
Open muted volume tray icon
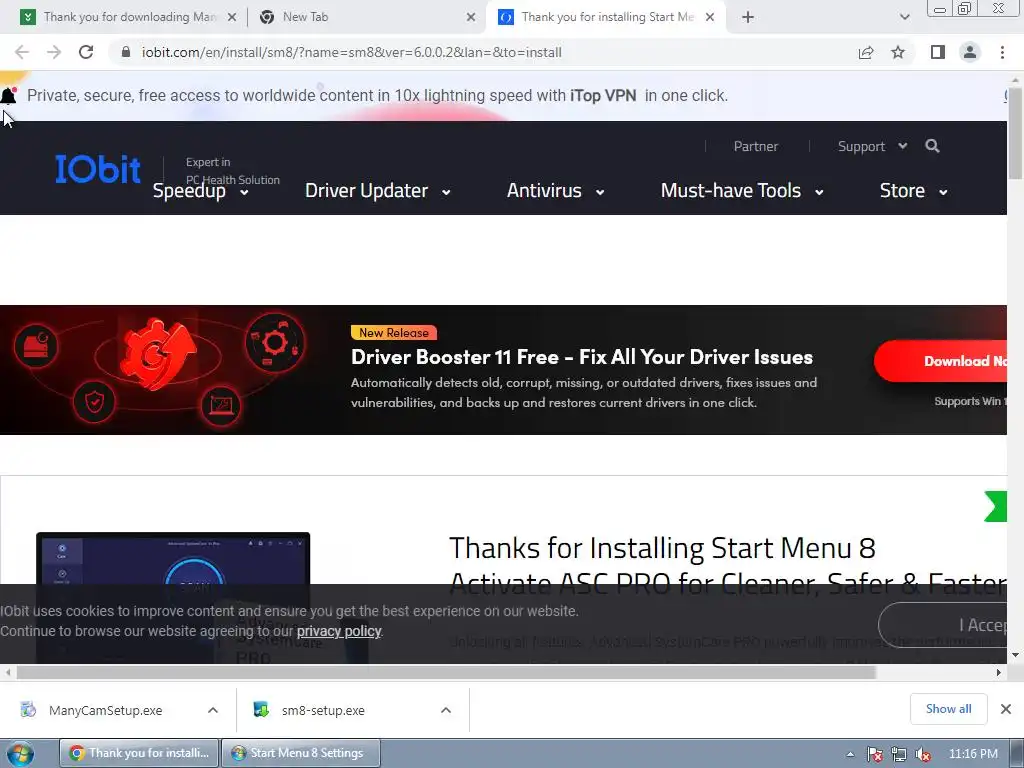(923, 754)
